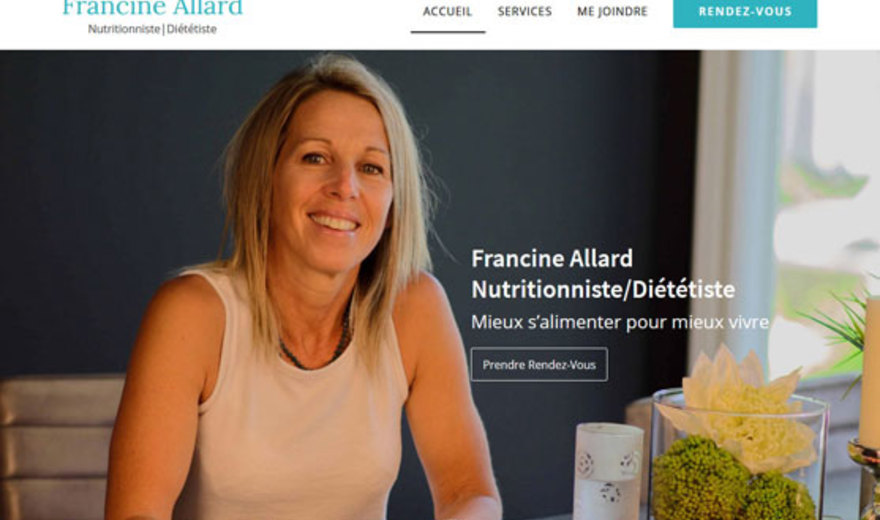Viewport: 880px width, 520px height.
Task: Click the teal Rendez-Vous button
Action: pos(745,12)
